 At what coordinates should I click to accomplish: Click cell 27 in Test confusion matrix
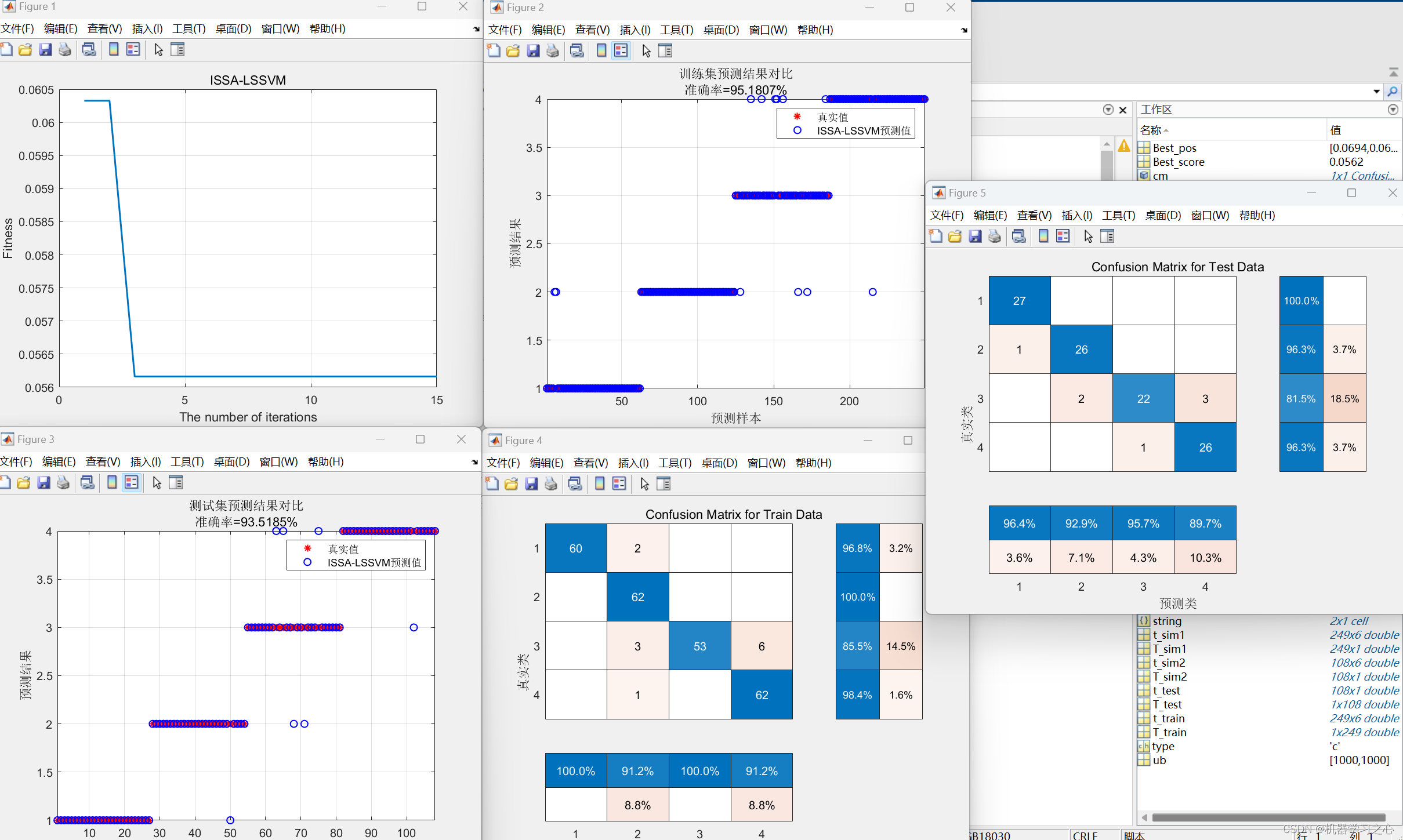click(1019, 301)
